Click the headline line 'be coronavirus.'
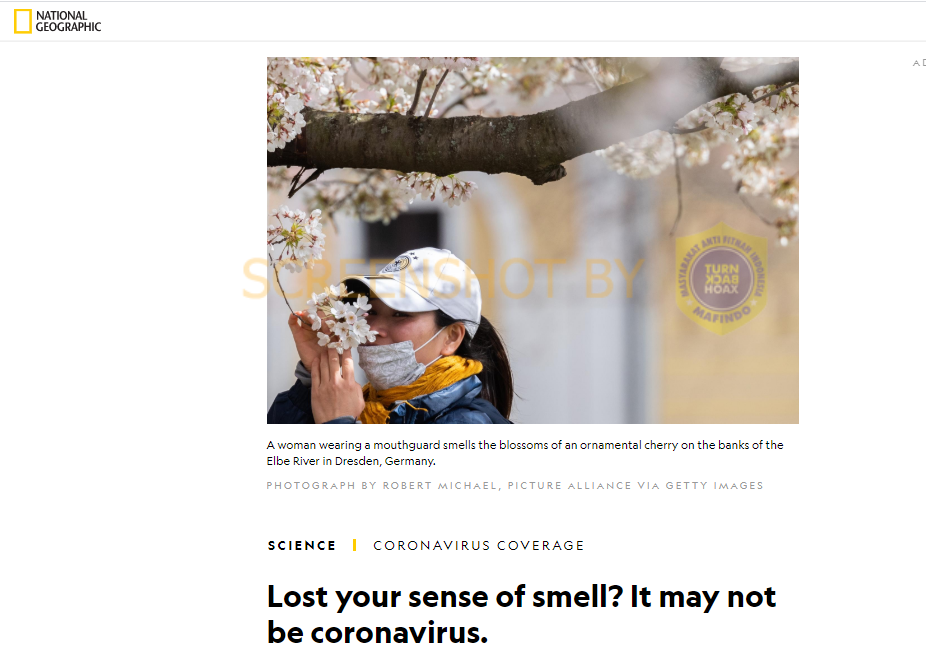The width and height of the screenshot is (926, 651). pyautogui.click(x=377, y=633)
